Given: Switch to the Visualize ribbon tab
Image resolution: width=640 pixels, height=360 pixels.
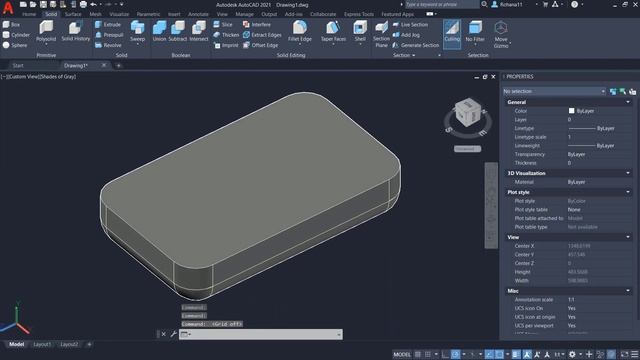Looking at the screenshot, I should (119, 14).
